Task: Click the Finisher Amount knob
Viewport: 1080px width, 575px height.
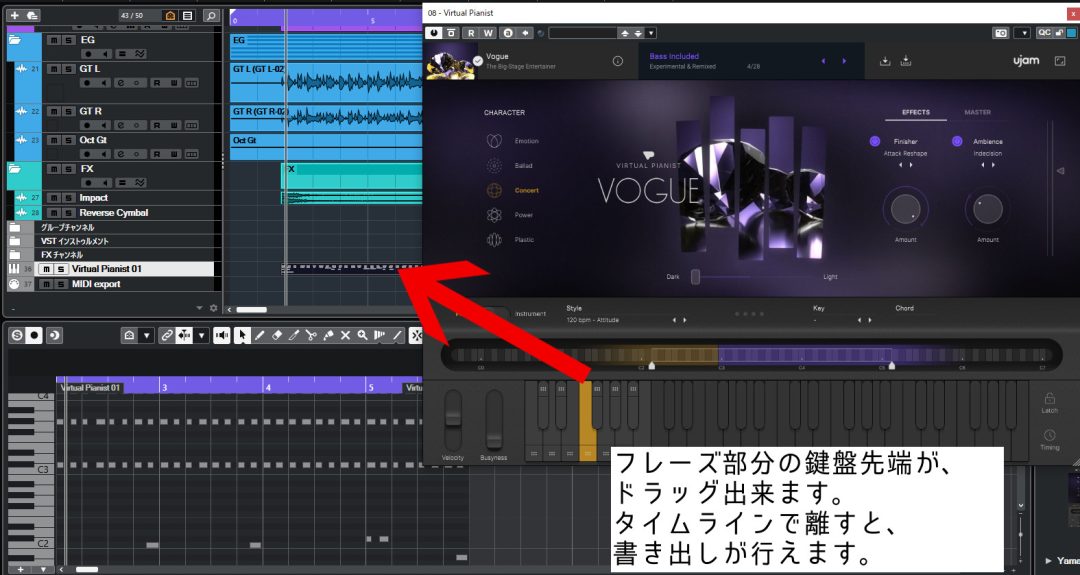Action: 905,209
